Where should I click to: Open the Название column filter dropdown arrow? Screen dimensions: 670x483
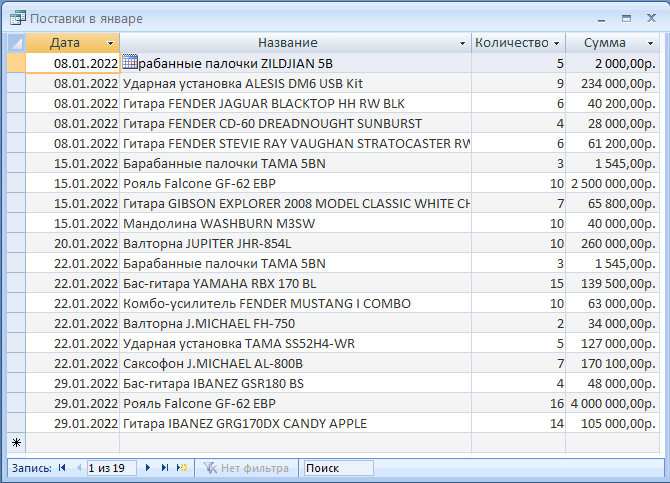pyautogui.click(x=462, y=43)
